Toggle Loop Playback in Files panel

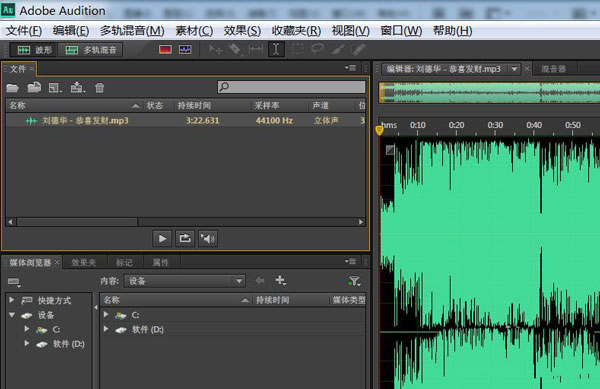click(185, 239)
